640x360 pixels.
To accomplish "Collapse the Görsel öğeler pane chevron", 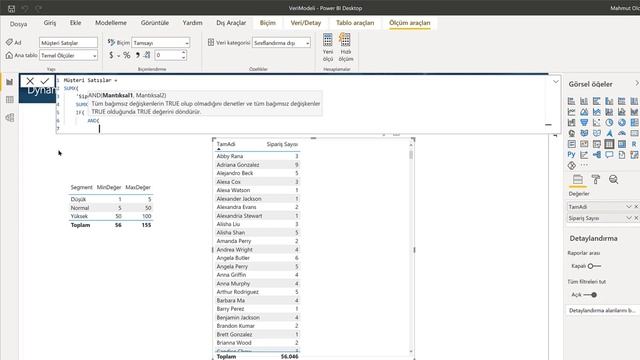I will pos(636,83).
